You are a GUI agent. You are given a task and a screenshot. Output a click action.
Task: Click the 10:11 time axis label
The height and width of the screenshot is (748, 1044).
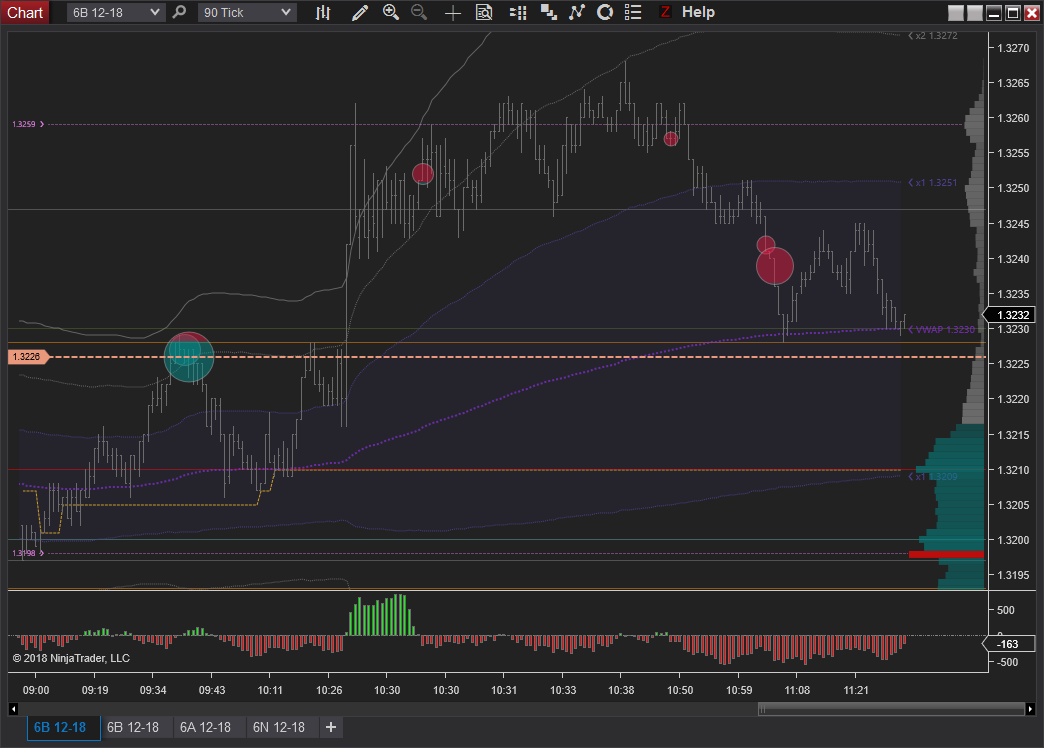270,690
